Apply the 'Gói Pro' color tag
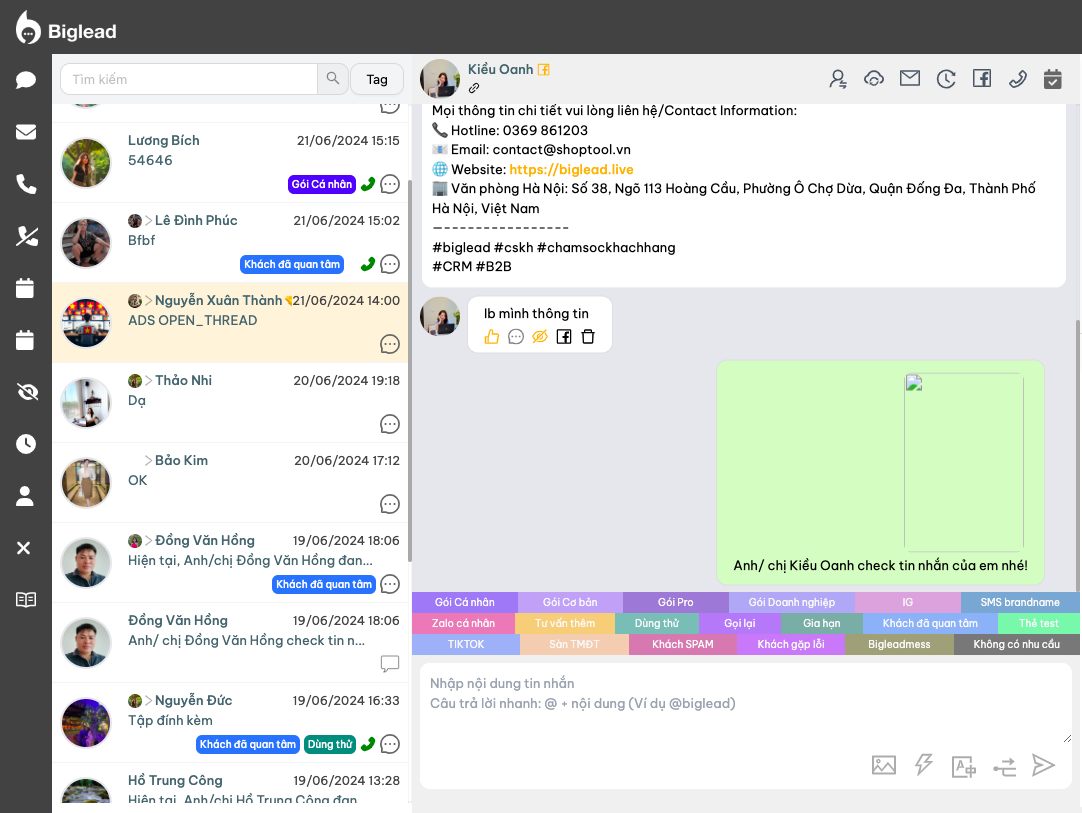 675,603
